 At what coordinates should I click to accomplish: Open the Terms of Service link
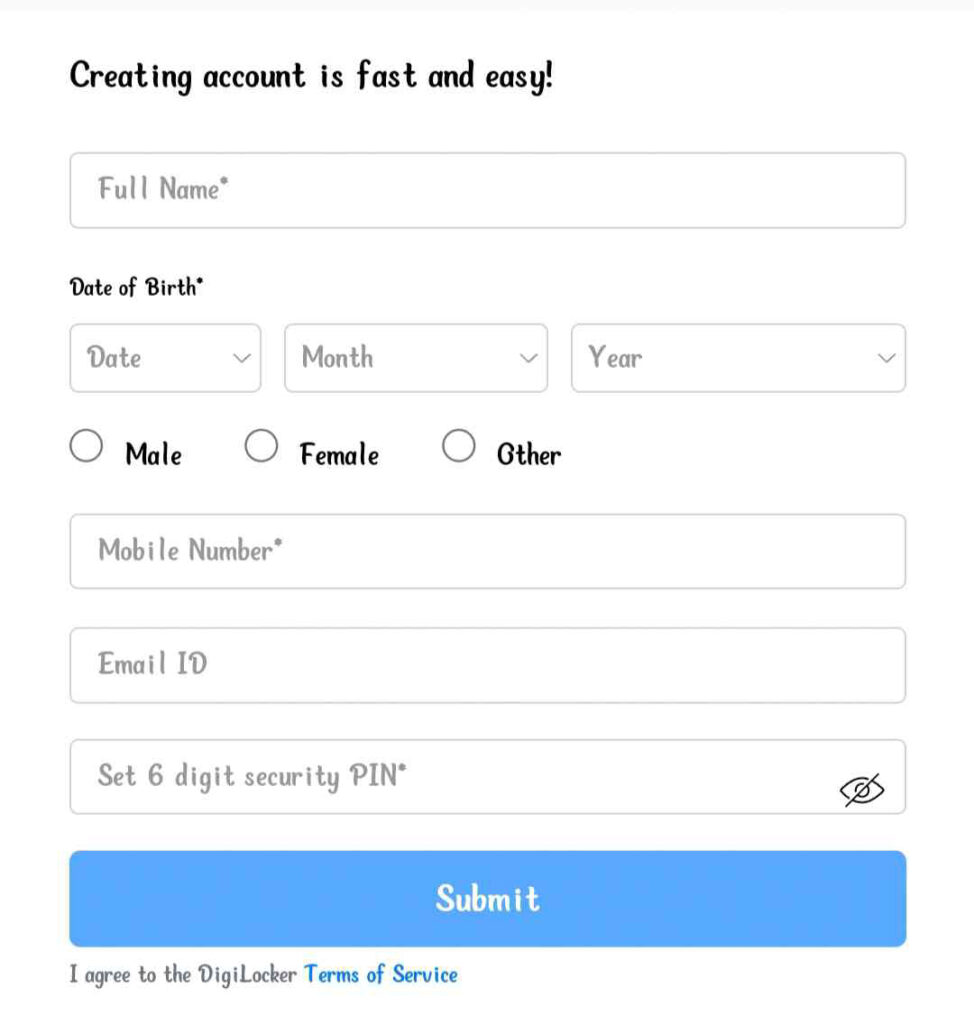coord(381,975)
